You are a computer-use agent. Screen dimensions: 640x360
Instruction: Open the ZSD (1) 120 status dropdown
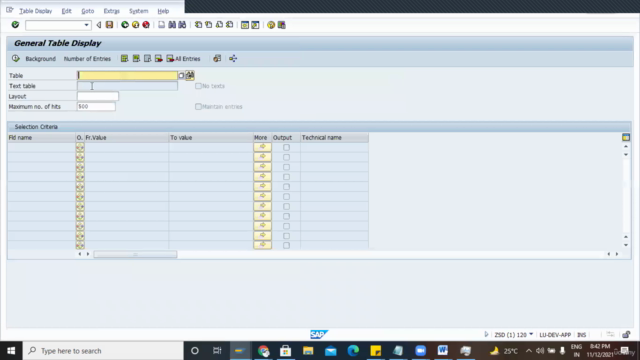click(x=531, y=334)
